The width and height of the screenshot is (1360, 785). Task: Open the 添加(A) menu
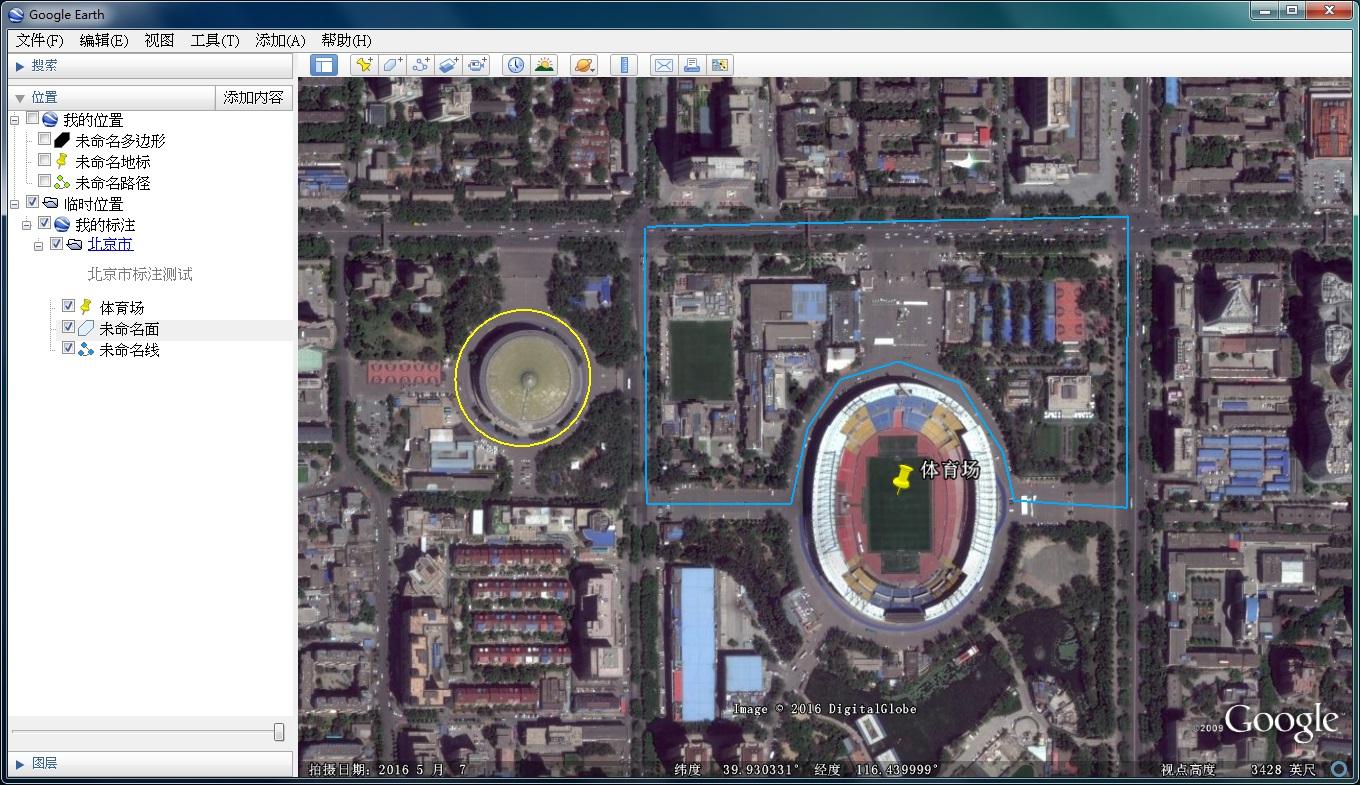pos(280,40)
